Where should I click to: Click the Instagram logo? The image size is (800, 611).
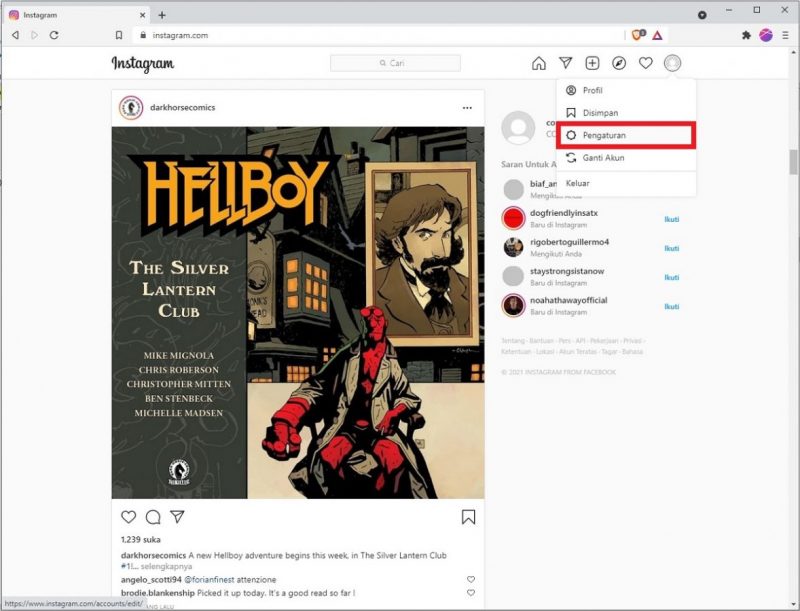143,64
